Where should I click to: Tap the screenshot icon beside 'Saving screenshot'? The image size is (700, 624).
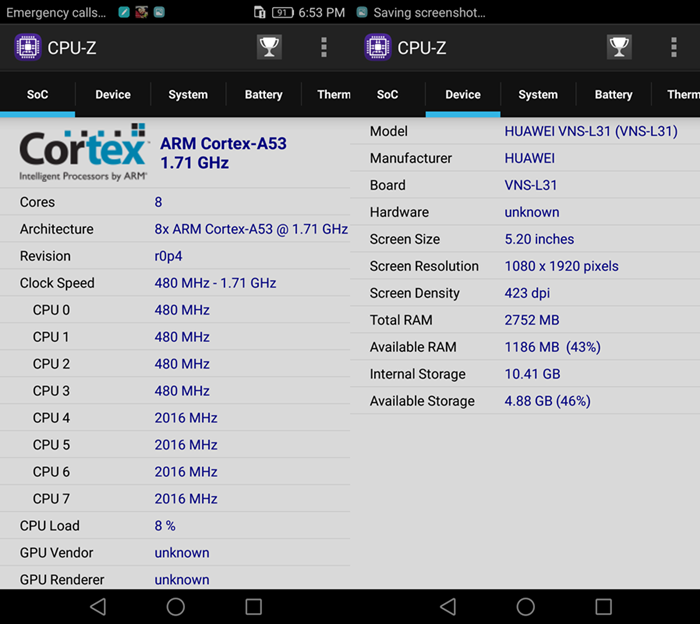(x=362, y=12)
